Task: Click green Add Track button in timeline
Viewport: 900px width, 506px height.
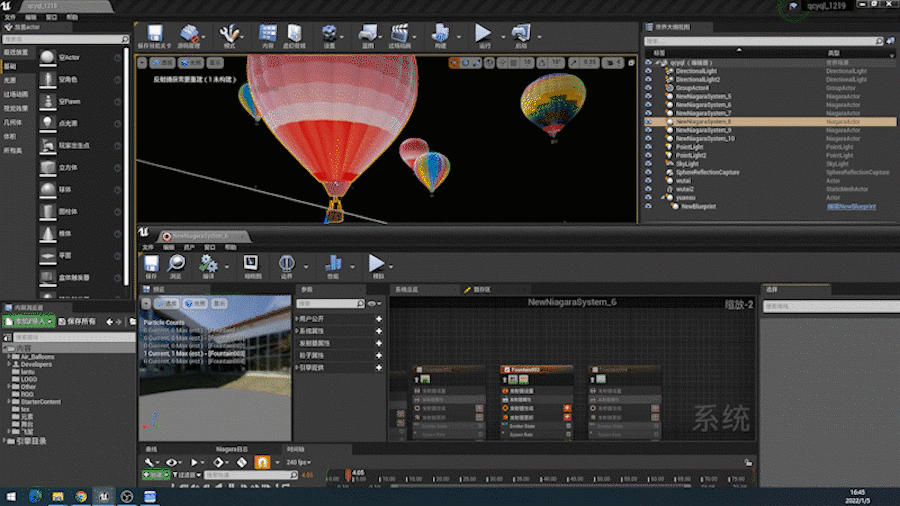Action: point(156,475)
